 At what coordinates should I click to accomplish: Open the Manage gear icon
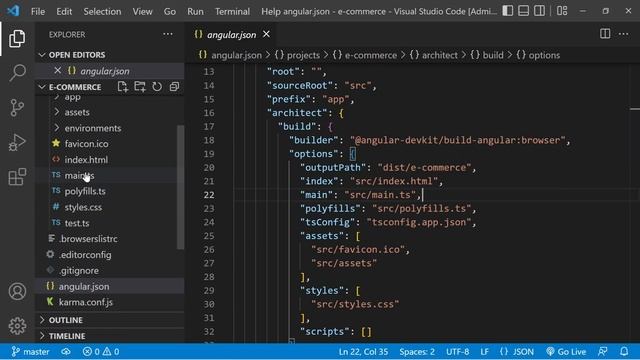pyautogui.click(x=17, y=326)
